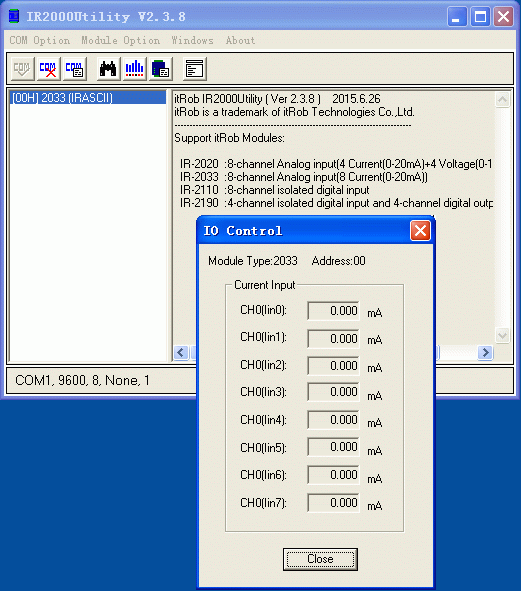Click the grayed open COM port icon
Viewport: 521px width, 591px height.
[x=23, y=69]
